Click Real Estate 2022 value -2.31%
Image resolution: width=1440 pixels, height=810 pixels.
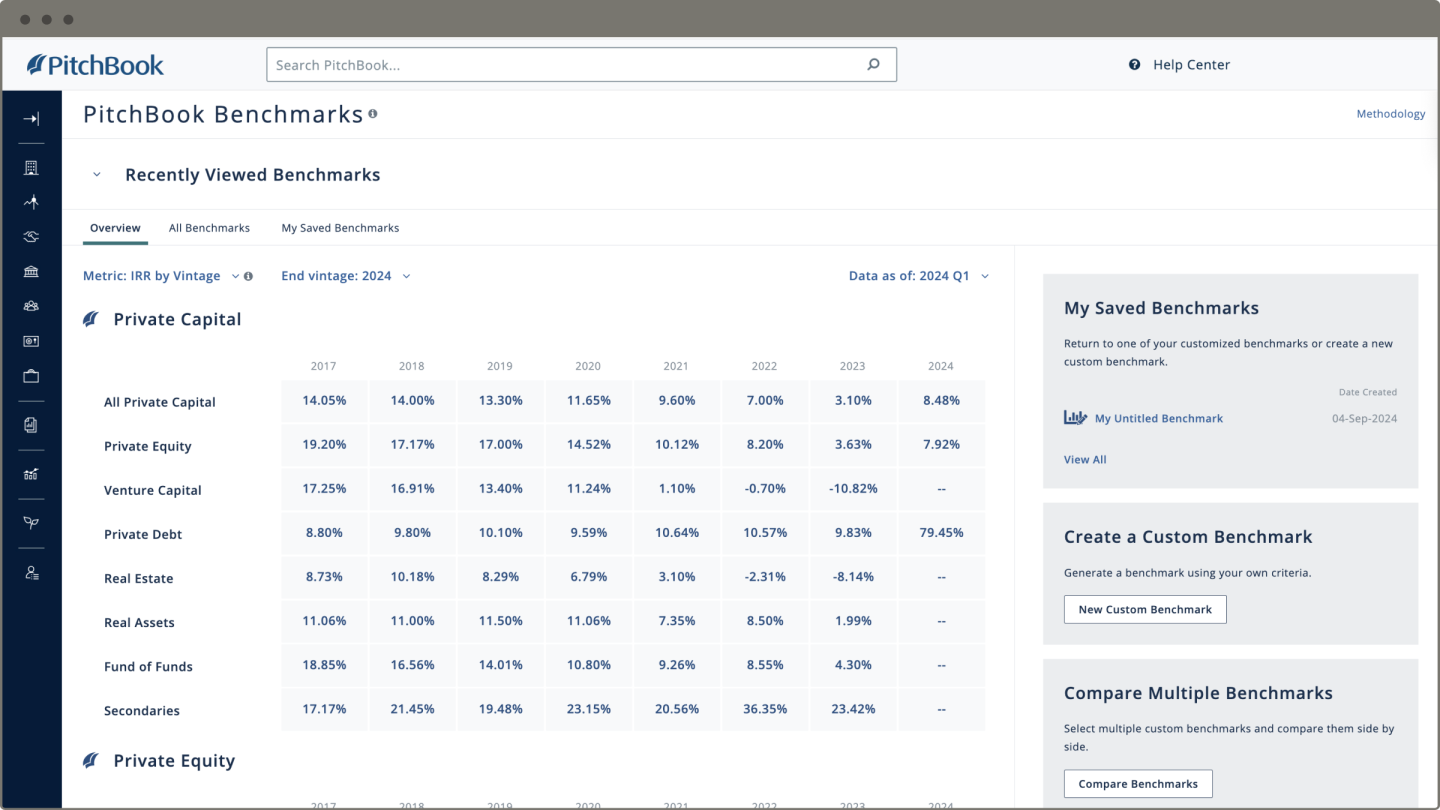pos(765,576)
